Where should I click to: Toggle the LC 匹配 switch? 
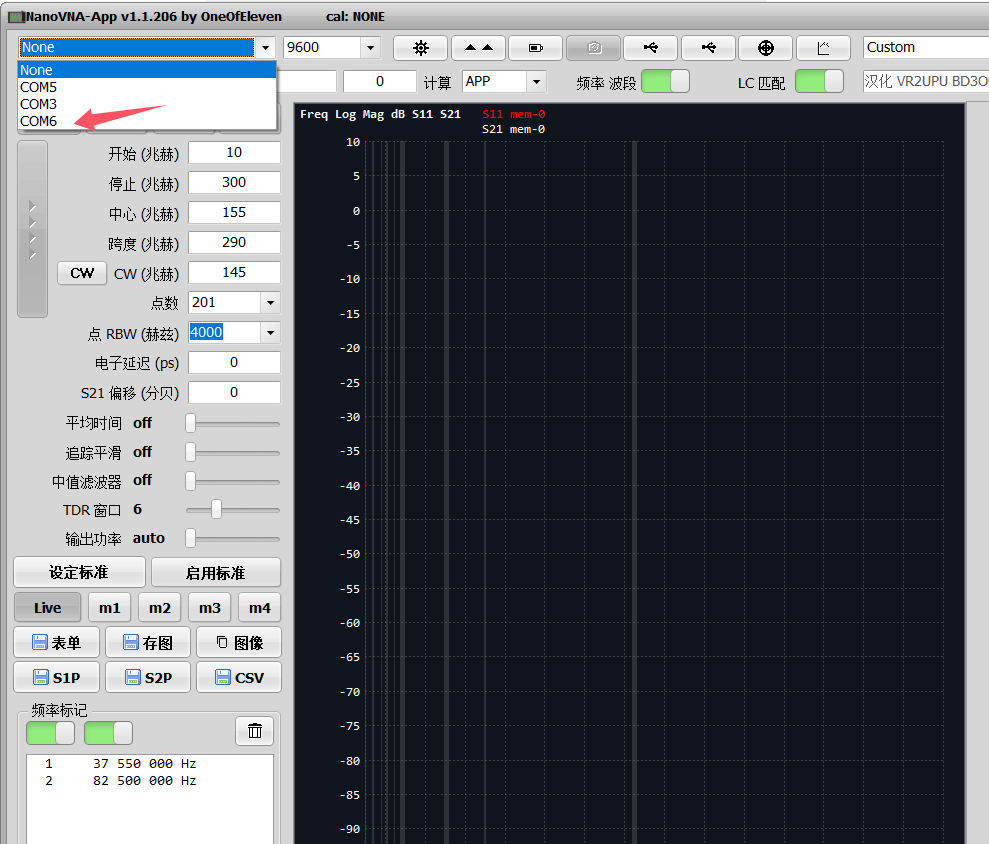(819, 81)
